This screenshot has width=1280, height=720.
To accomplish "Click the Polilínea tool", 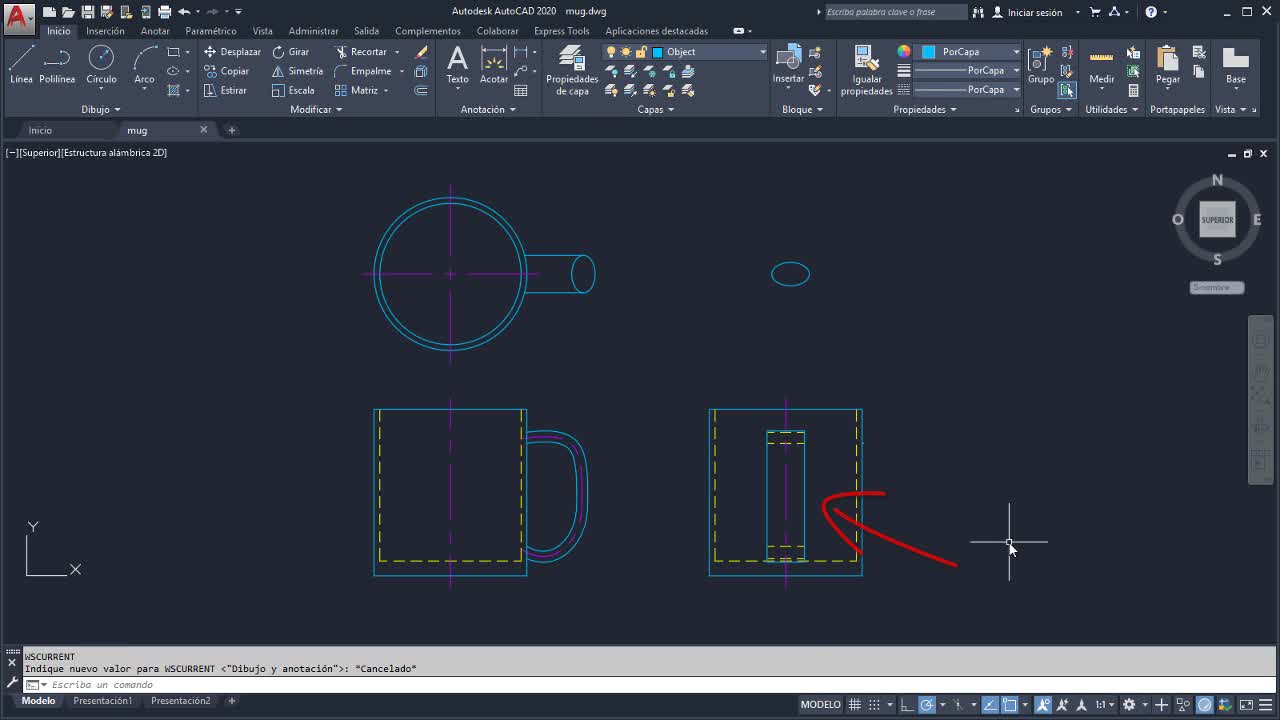I will [57, 63].
